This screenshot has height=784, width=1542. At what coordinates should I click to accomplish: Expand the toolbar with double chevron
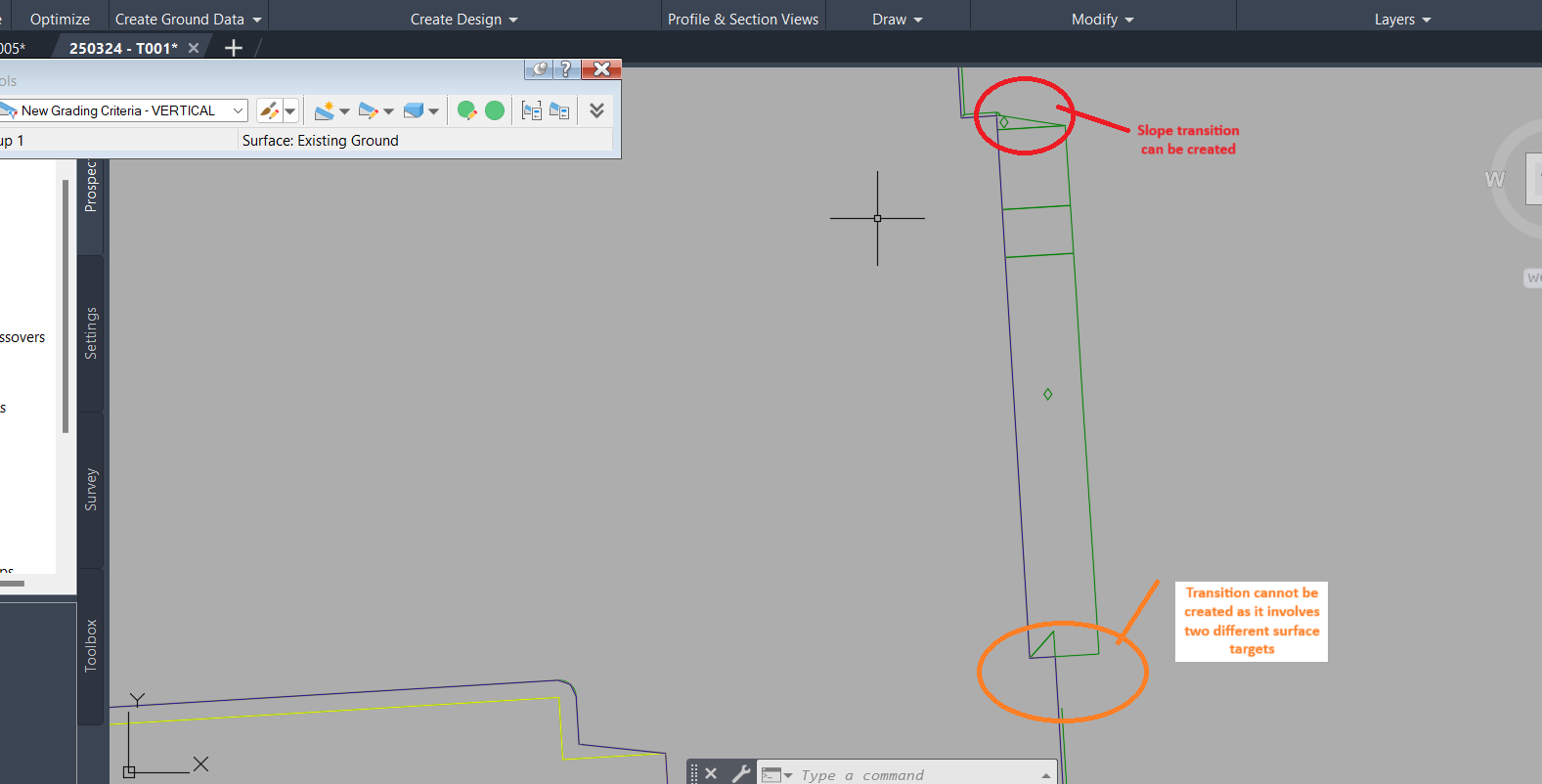click(x=596, y=110)
